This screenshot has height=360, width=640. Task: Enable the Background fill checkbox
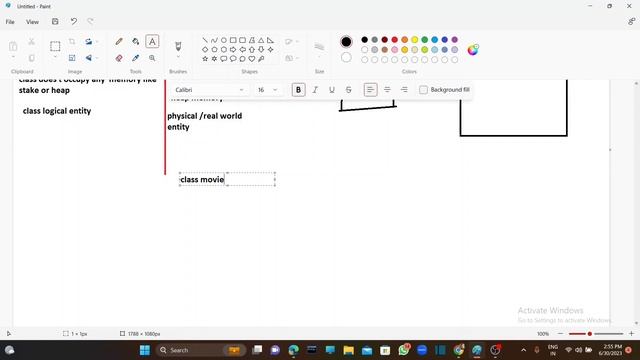click(x=423, y=90)
